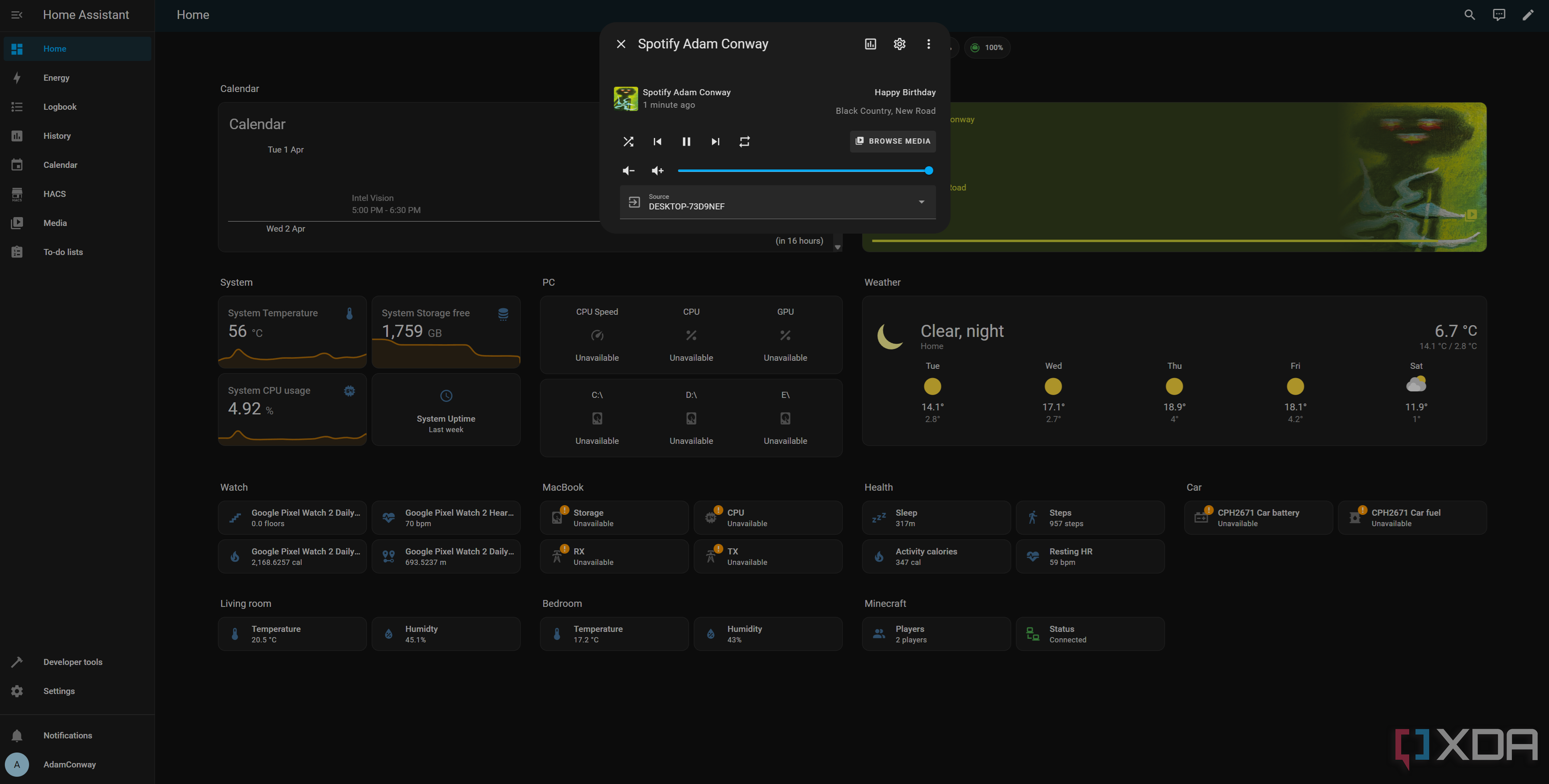Open Notifications panel
The width and height of the screenshot is (1549, 784).
point(77,735)
